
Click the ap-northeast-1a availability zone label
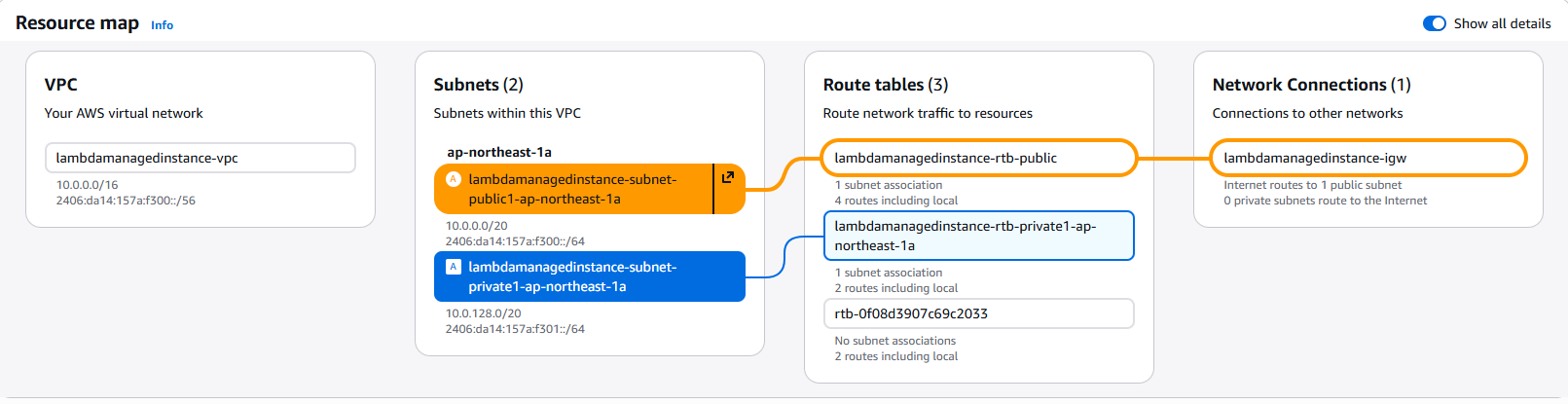pos(498,152)
